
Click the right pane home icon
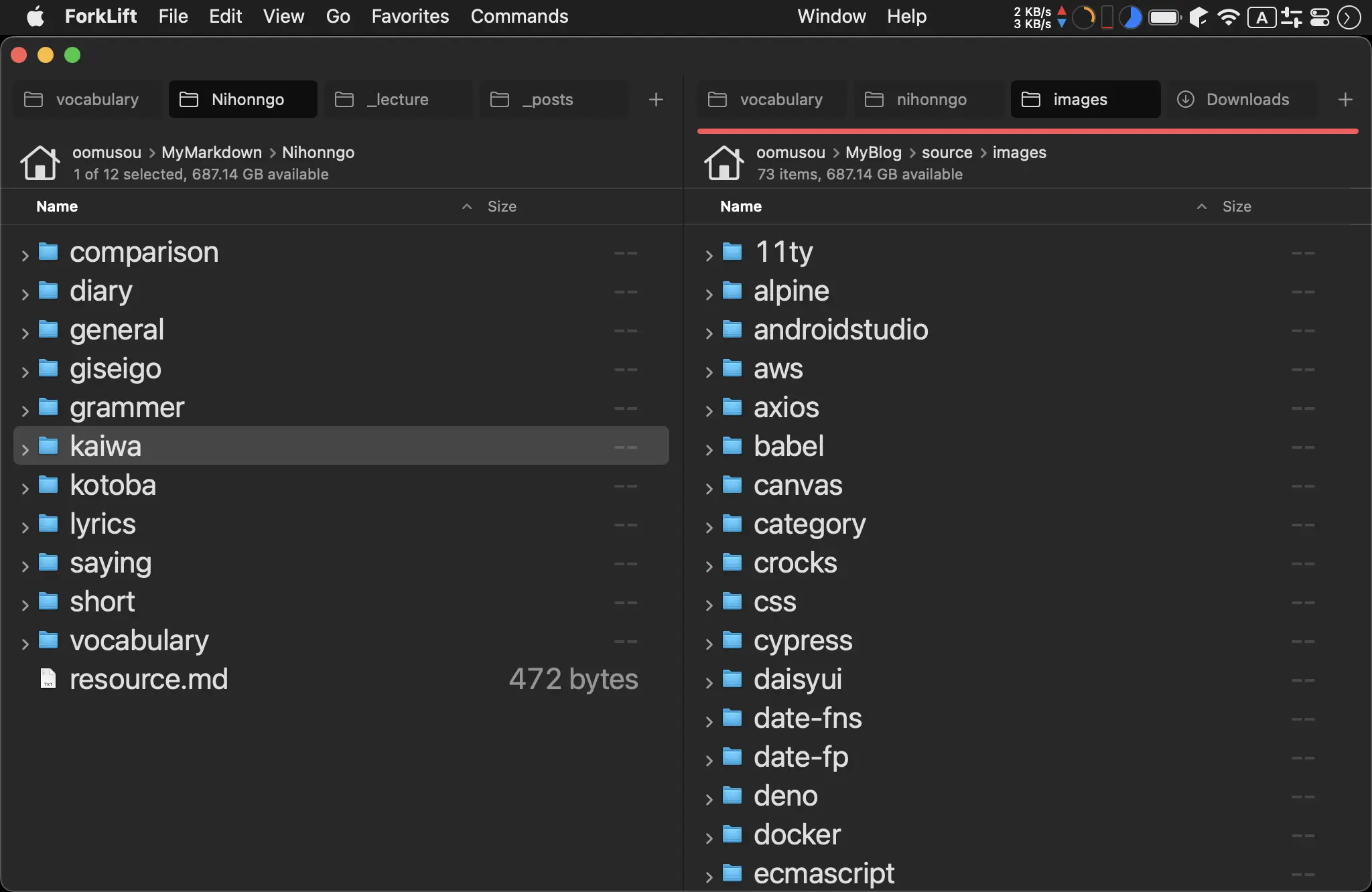[724, 163]
